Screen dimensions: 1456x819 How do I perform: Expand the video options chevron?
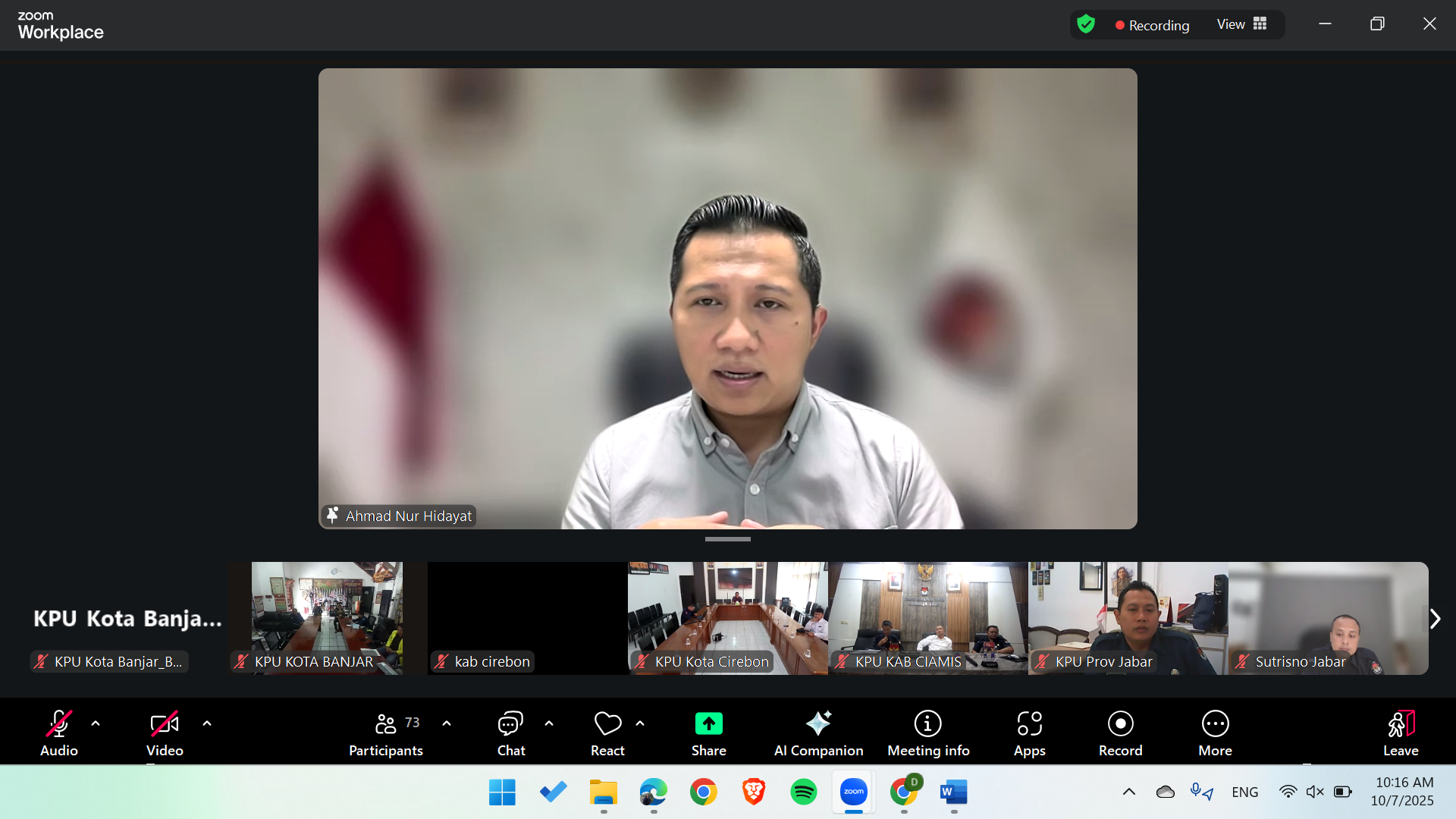[x=207, y=723]
